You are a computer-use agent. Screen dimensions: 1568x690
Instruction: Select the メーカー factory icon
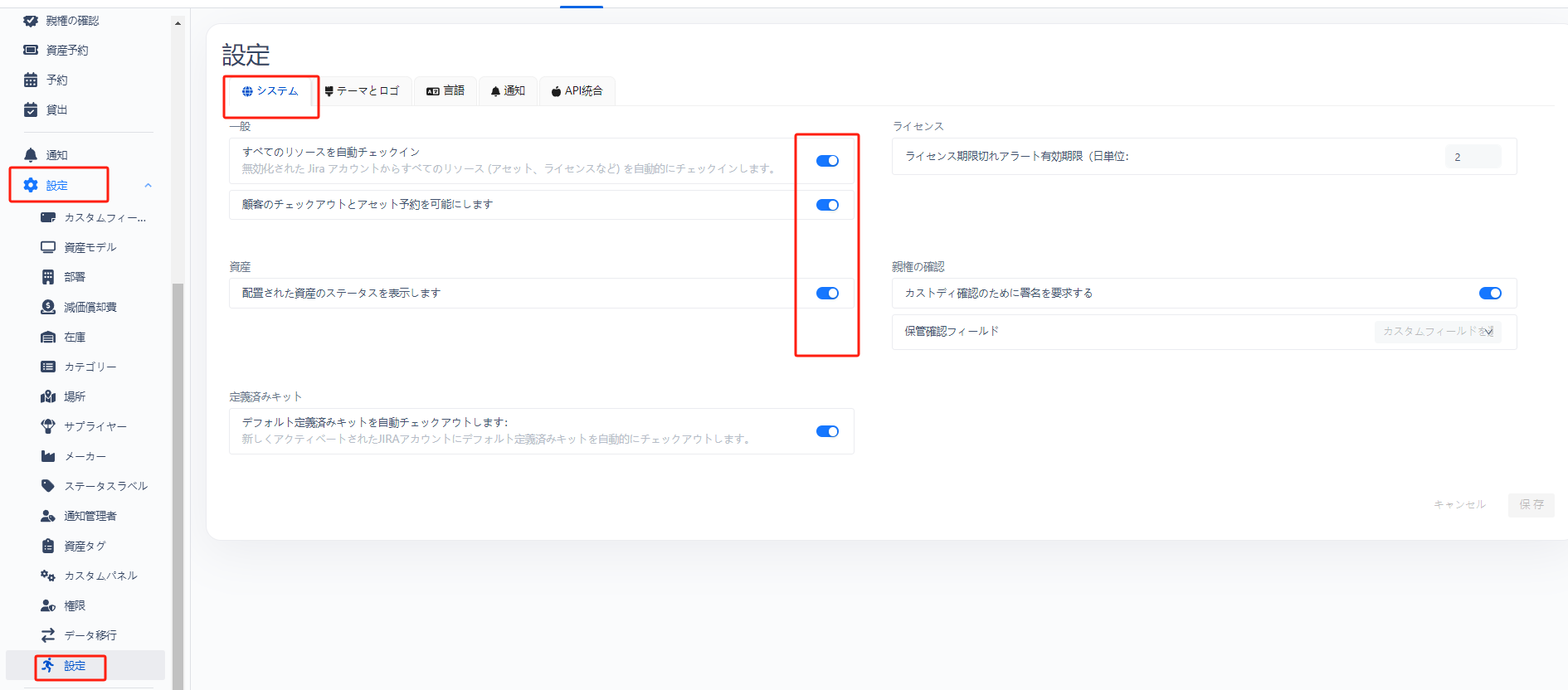coord(48,456)
